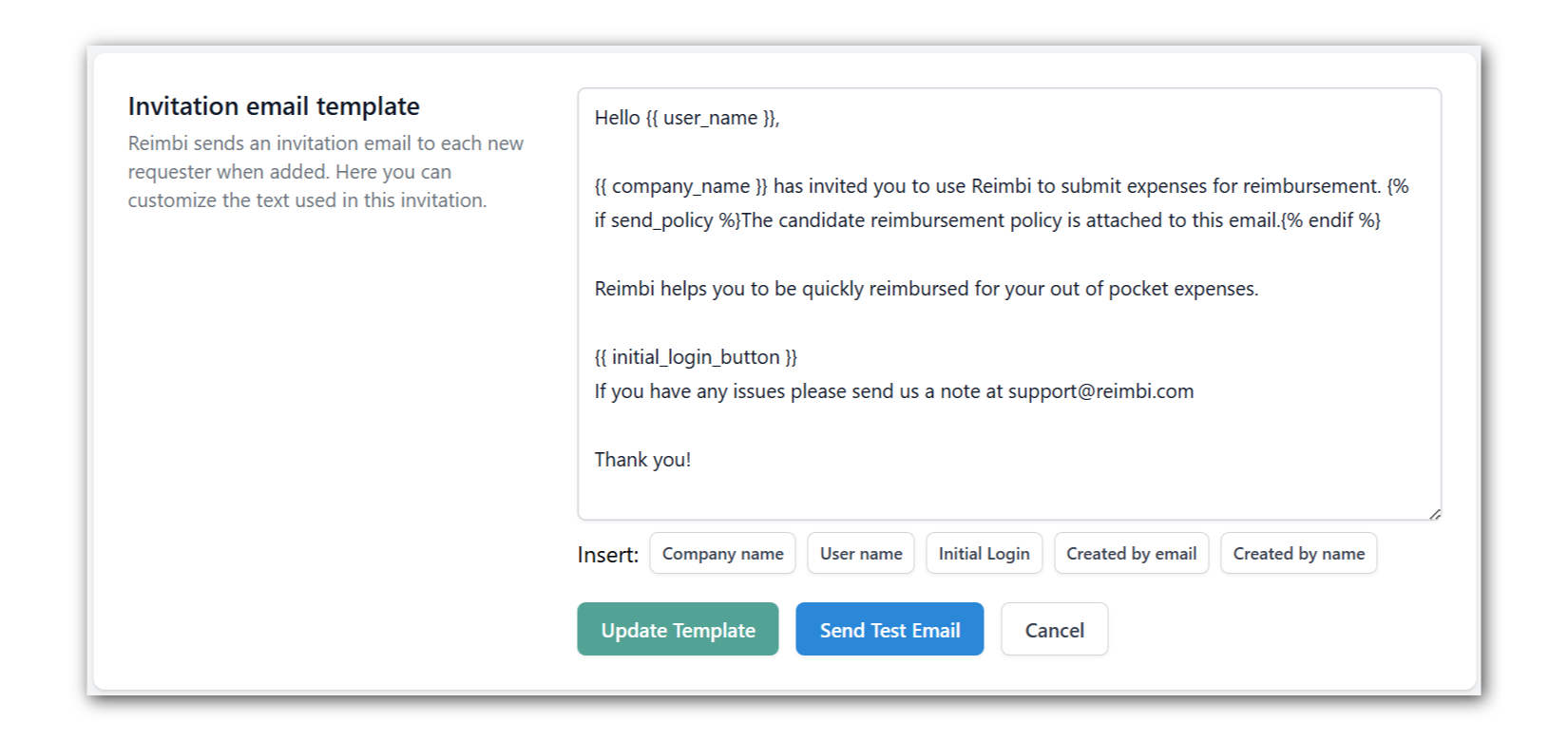This screenshot has width=1568, height=741.
Task: Click the 'Invitation email template' heading
Action: pos(274,106)
